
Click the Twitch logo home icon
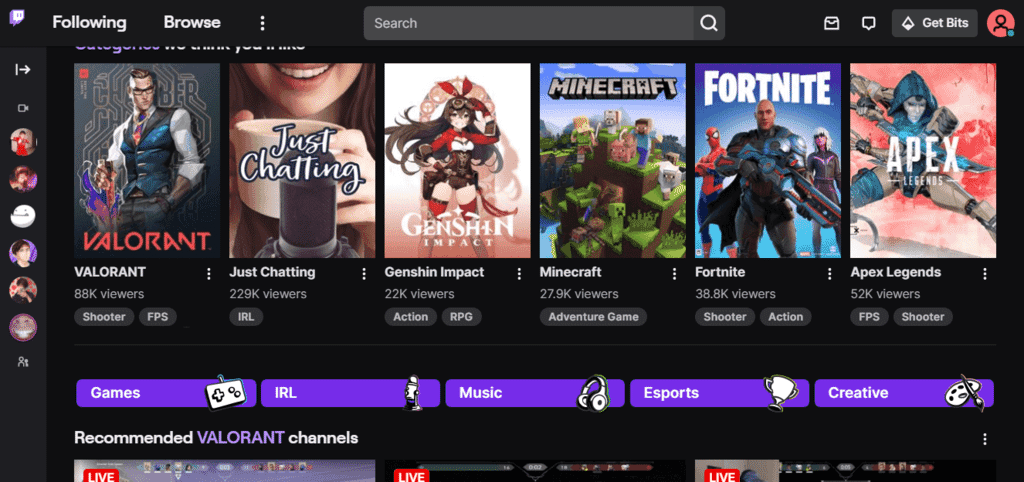pyautogui.click(x=18, y=18)
